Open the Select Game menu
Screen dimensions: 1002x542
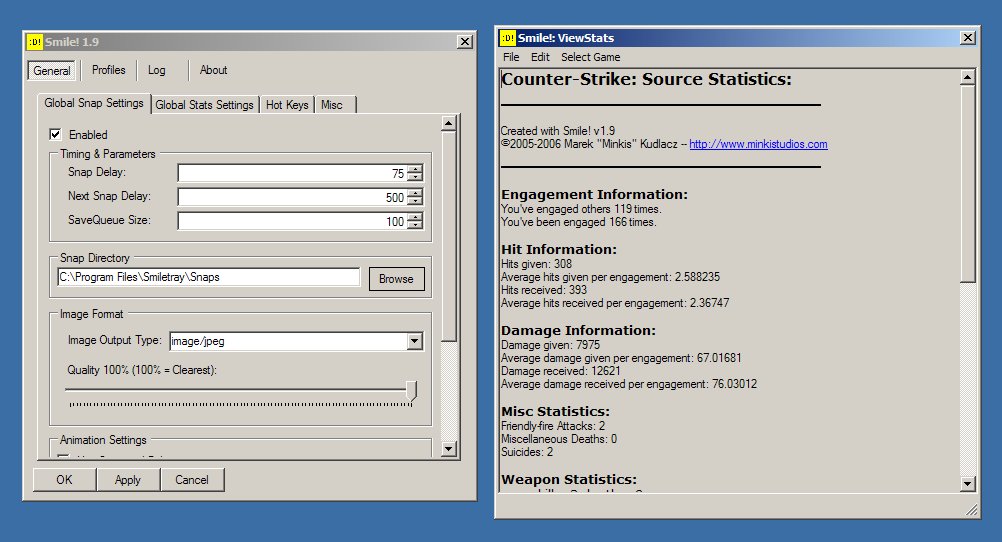590,57
